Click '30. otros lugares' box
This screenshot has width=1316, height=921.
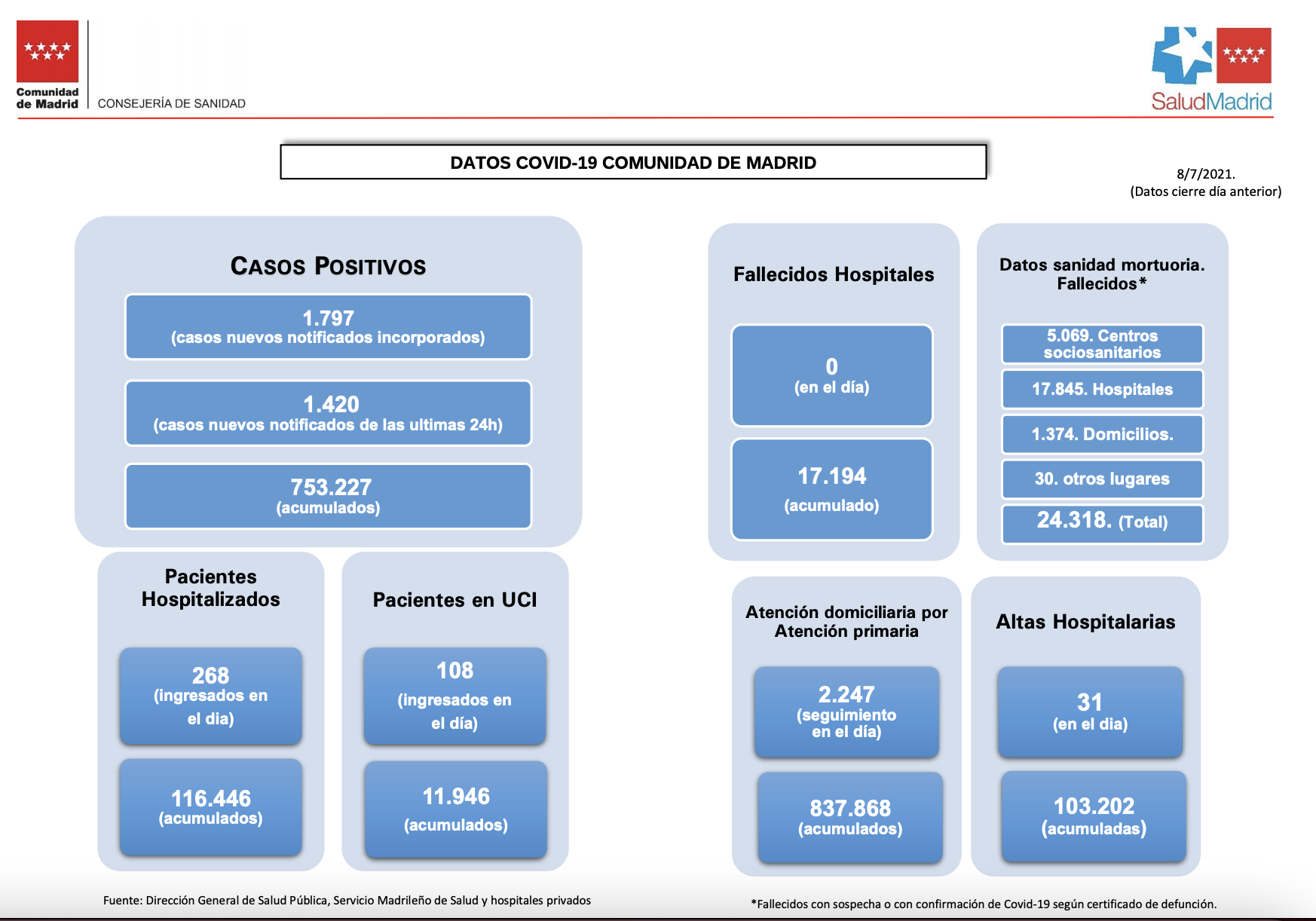[x=1102, y=479]
